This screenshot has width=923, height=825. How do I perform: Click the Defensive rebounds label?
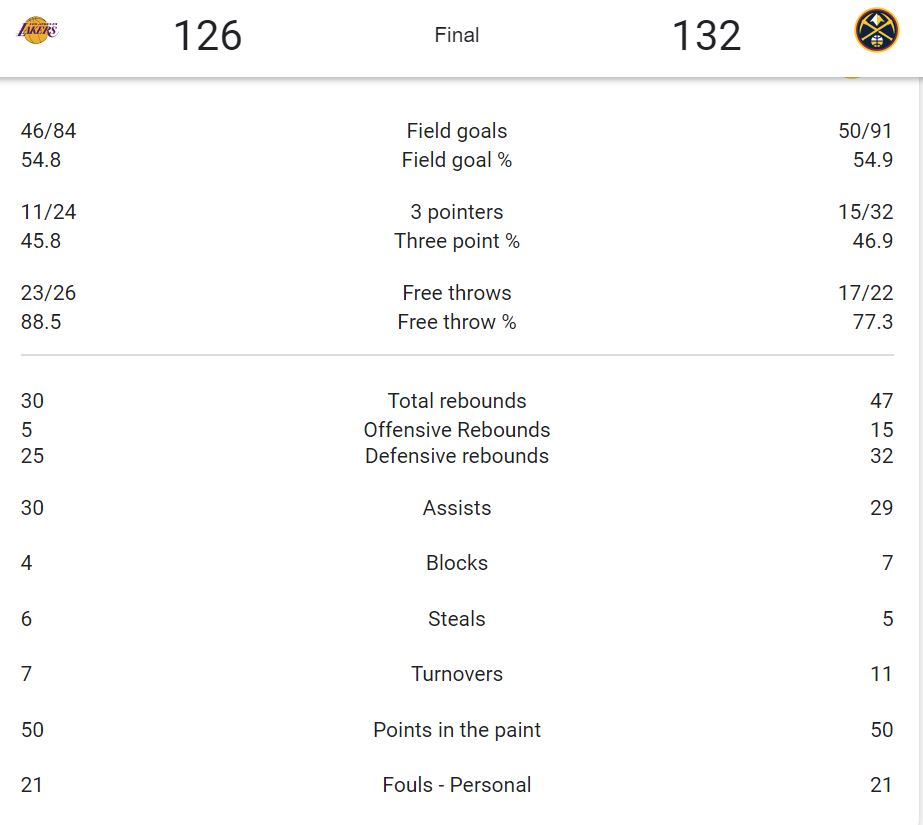(457, 456)
